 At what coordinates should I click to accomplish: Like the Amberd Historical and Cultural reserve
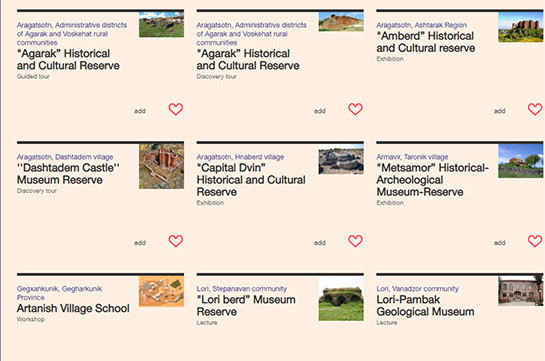tap(535, 109)
